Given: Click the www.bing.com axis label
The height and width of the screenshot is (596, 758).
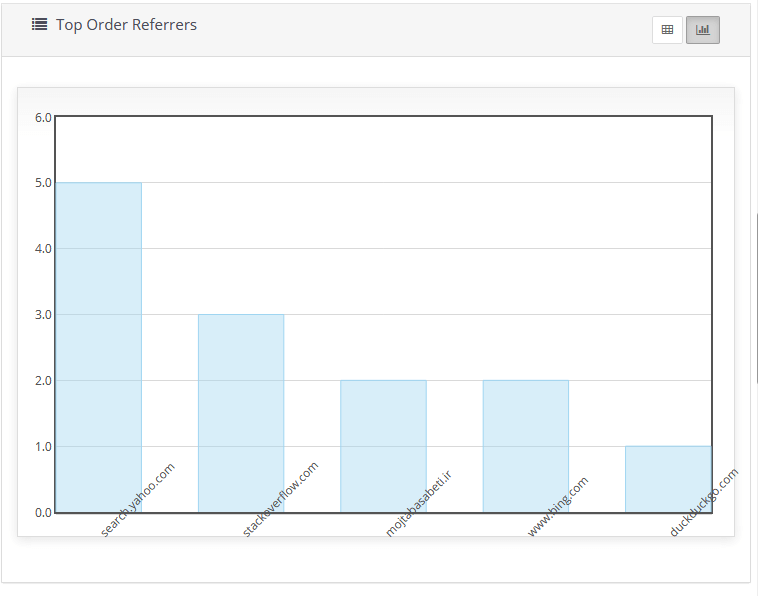Looking at the screenshot, I should (x=558, y=506).
